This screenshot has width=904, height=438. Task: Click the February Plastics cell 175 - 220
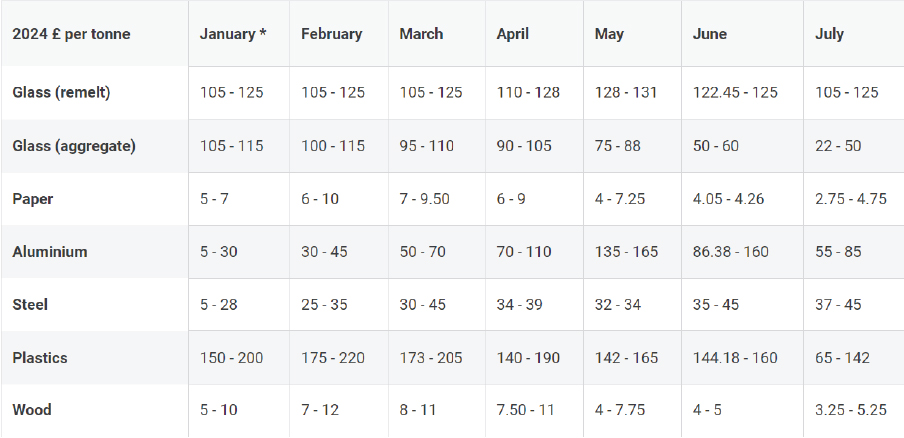pos(333,358)
